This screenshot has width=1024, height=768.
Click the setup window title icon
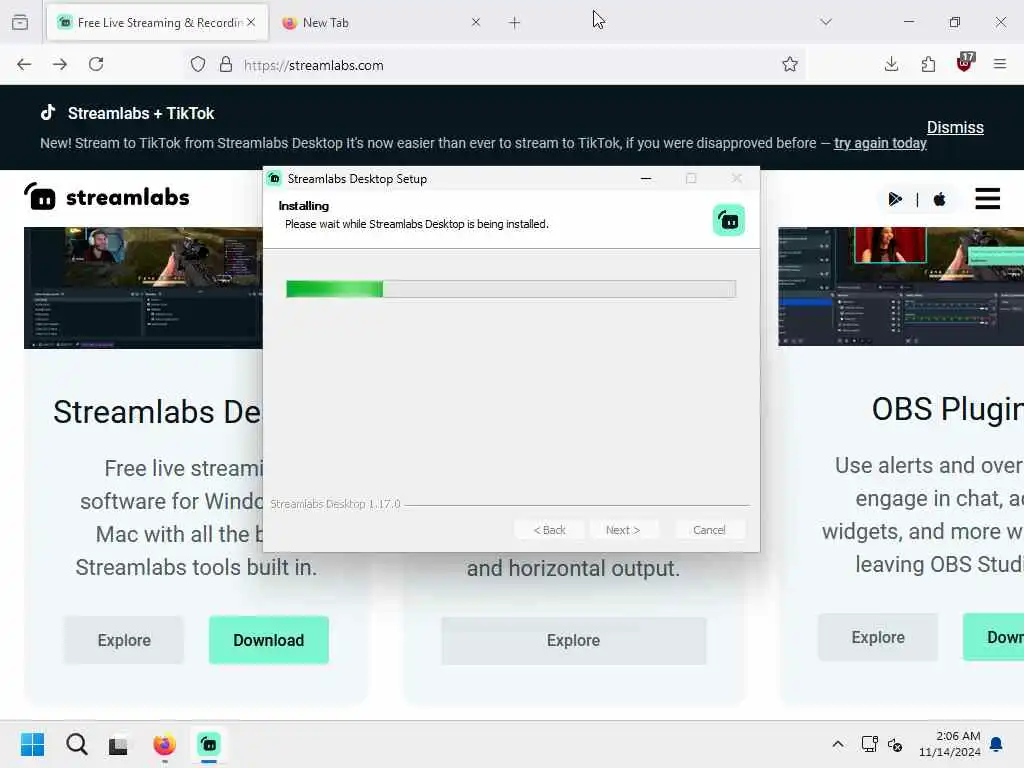click(275, 178)
